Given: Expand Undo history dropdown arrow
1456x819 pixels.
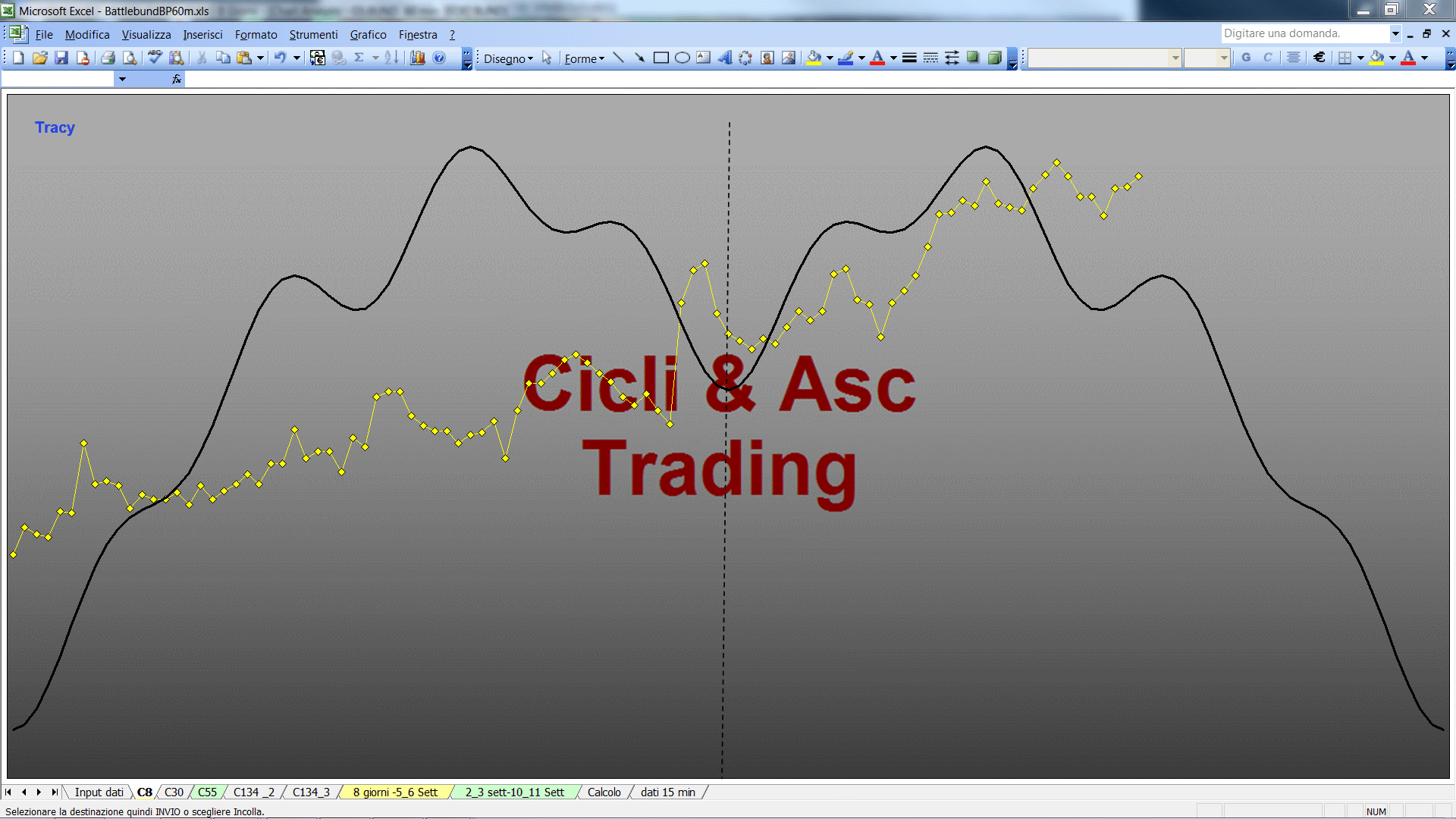Looking at the screenshot, I should point(297,58).
